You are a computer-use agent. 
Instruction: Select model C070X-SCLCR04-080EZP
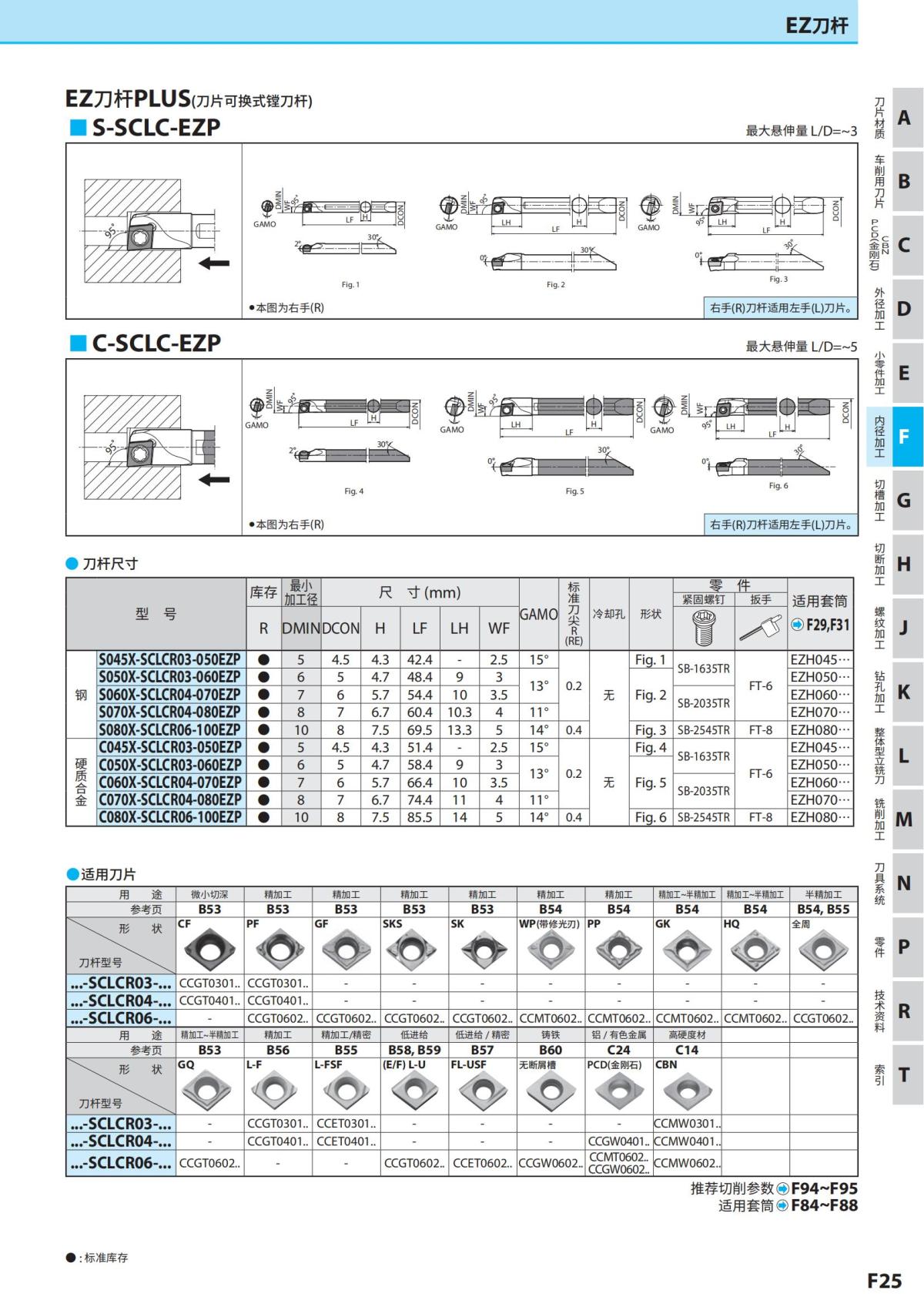[x=170, y=799]
